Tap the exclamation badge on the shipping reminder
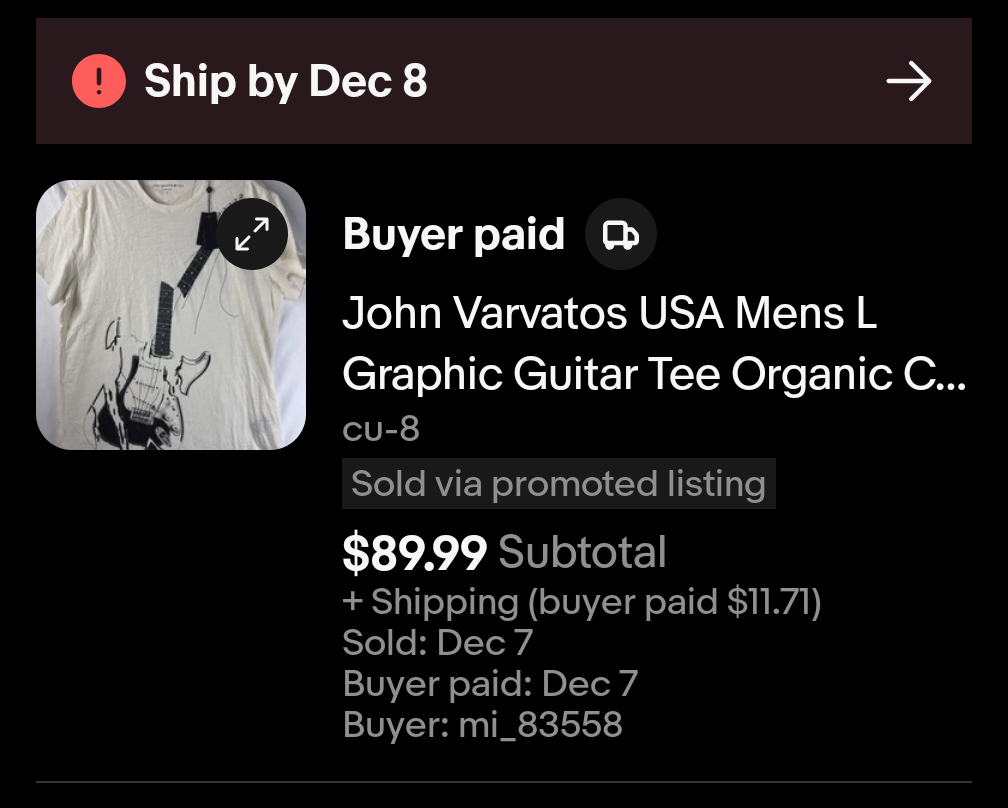Viewport: 1008px width, 808px height. (97, 81)
